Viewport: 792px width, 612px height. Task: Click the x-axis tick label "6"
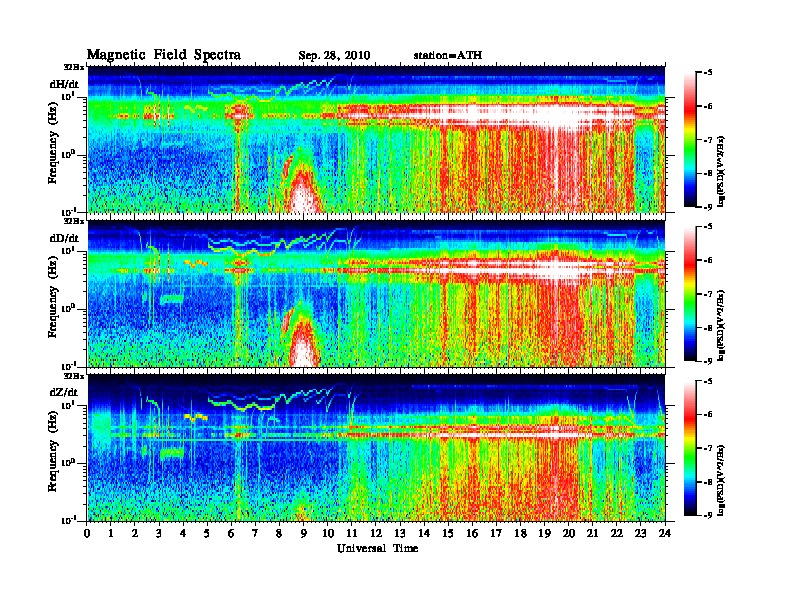[x=231, y=533]
